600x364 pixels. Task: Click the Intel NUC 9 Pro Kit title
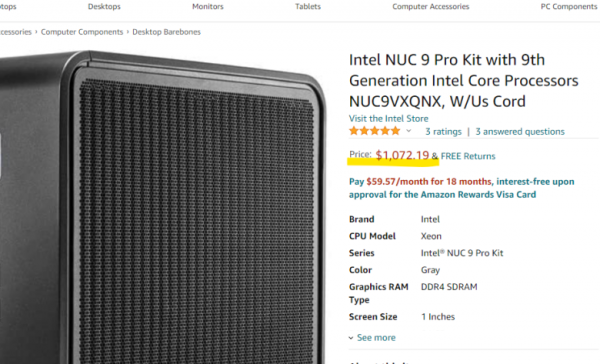point(463,81)
